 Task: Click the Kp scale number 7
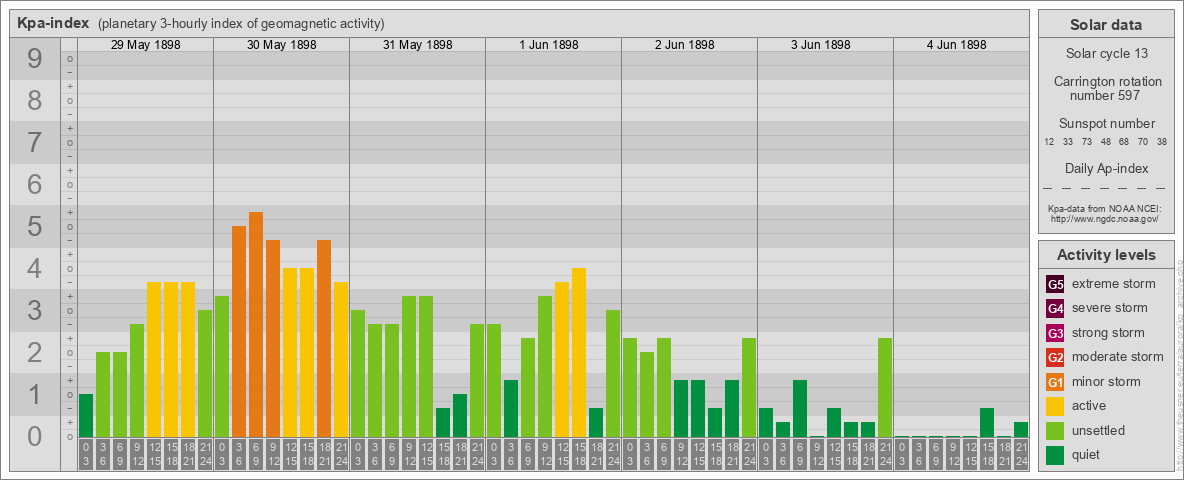pos(34,143)
